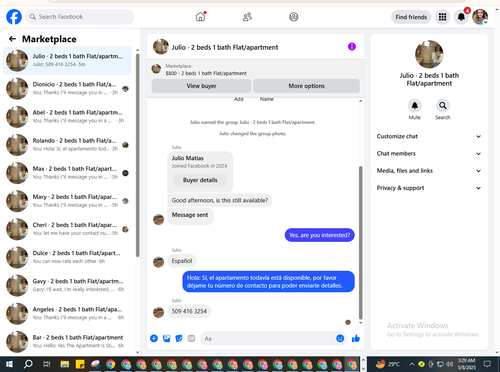Image resolution: width=500 pixels, height=372 pixels.
Task: Open the Mary conversation
Action: click(67, 201)
